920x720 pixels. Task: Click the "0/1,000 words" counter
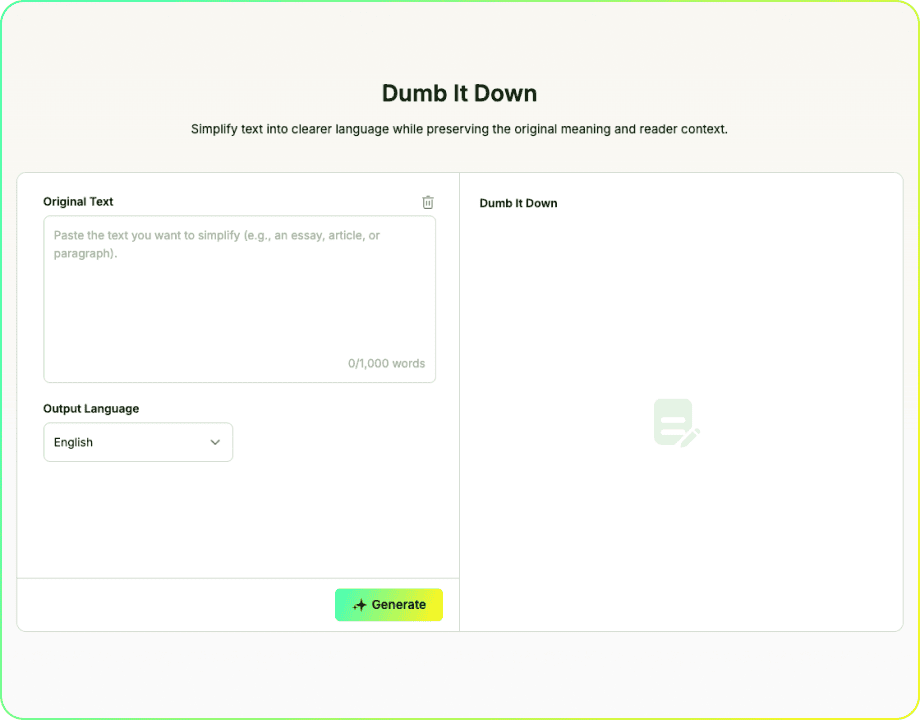tap(386, 363)
